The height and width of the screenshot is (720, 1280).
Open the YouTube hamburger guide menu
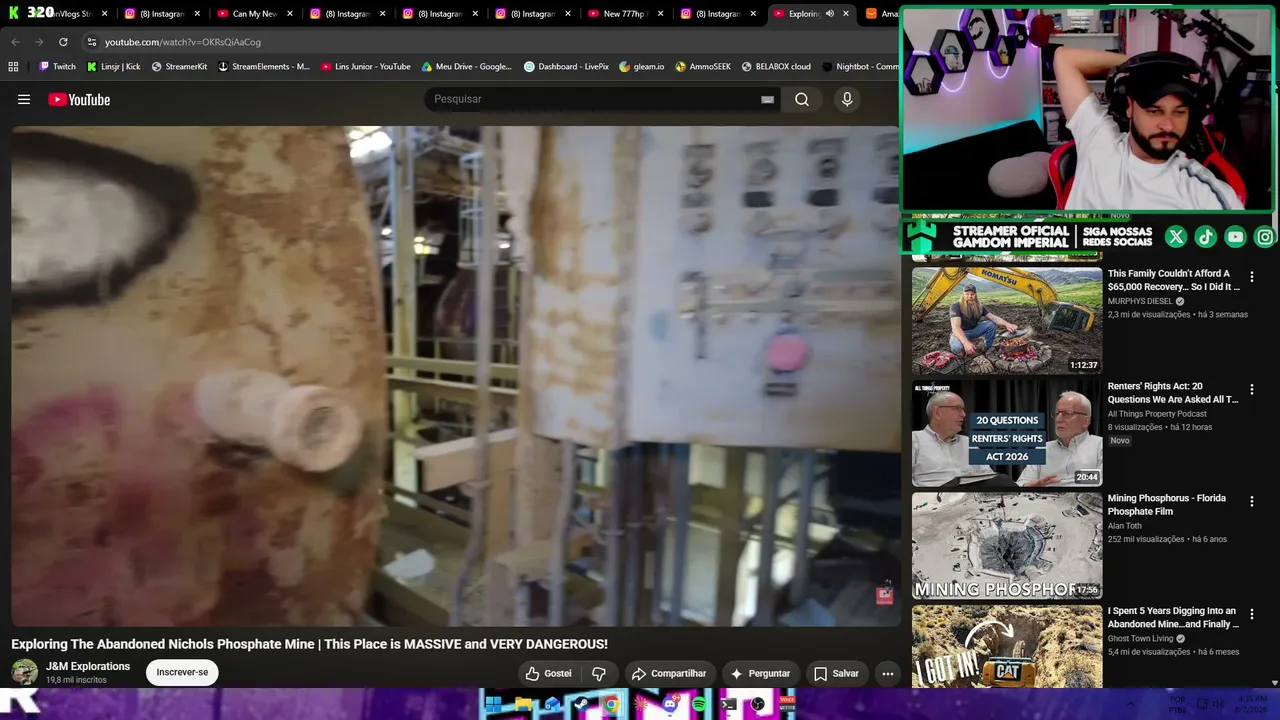[x=24, y=99]
